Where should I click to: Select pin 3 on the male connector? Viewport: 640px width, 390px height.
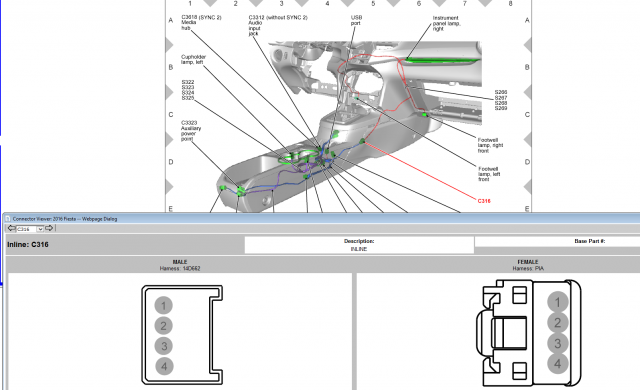164,346
